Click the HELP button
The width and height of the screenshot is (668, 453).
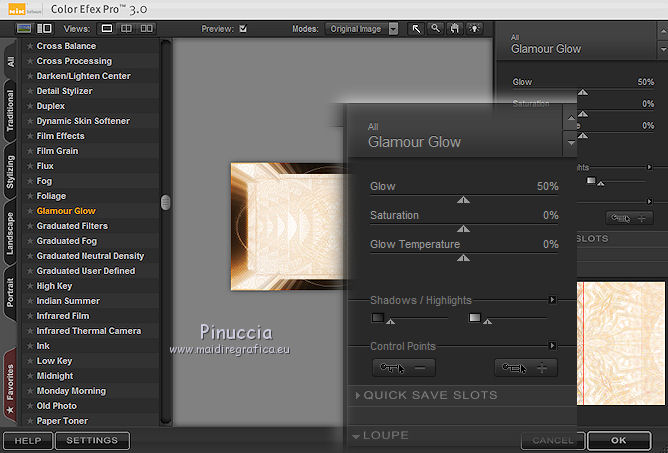click(28, 441)
